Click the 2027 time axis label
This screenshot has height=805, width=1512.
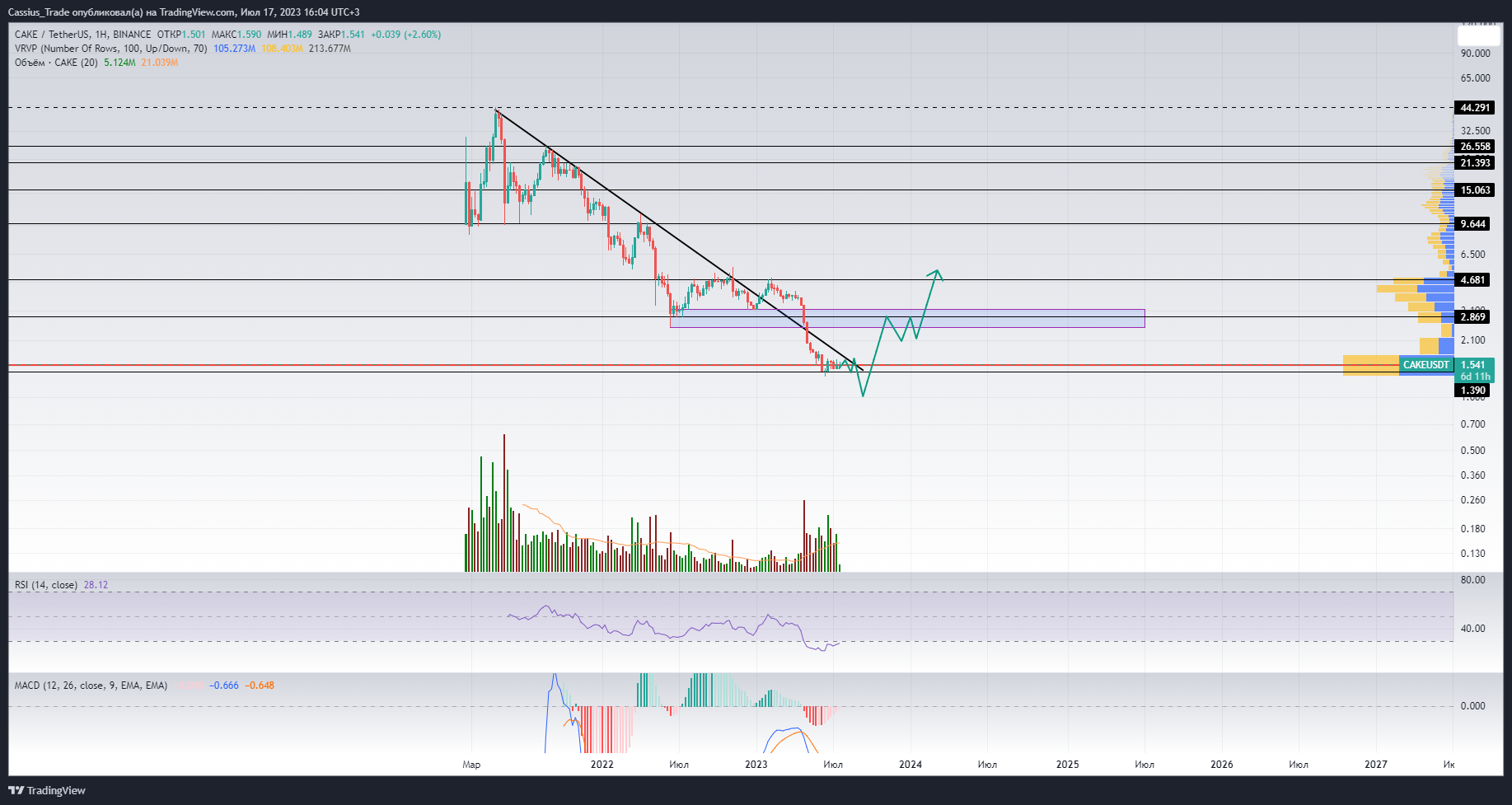click(1375, 765)
